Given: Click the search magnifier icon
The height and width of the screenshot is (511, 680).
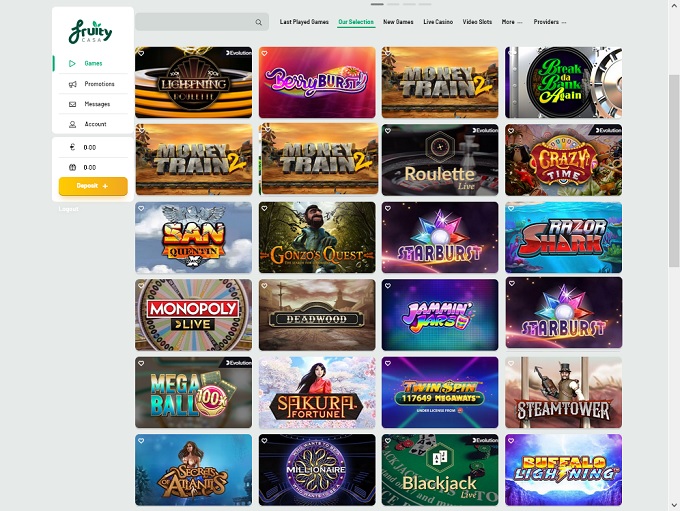Looking at the screenshot, I should click(258, 22).
